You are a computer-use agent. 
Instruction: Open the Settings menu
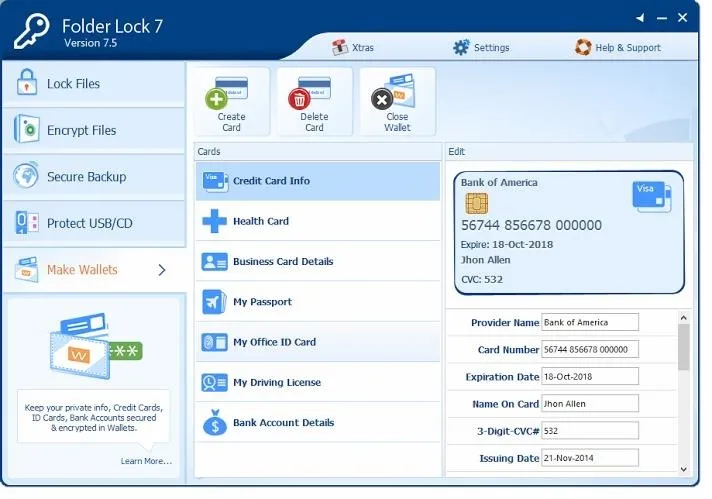[x=481, y=47]
